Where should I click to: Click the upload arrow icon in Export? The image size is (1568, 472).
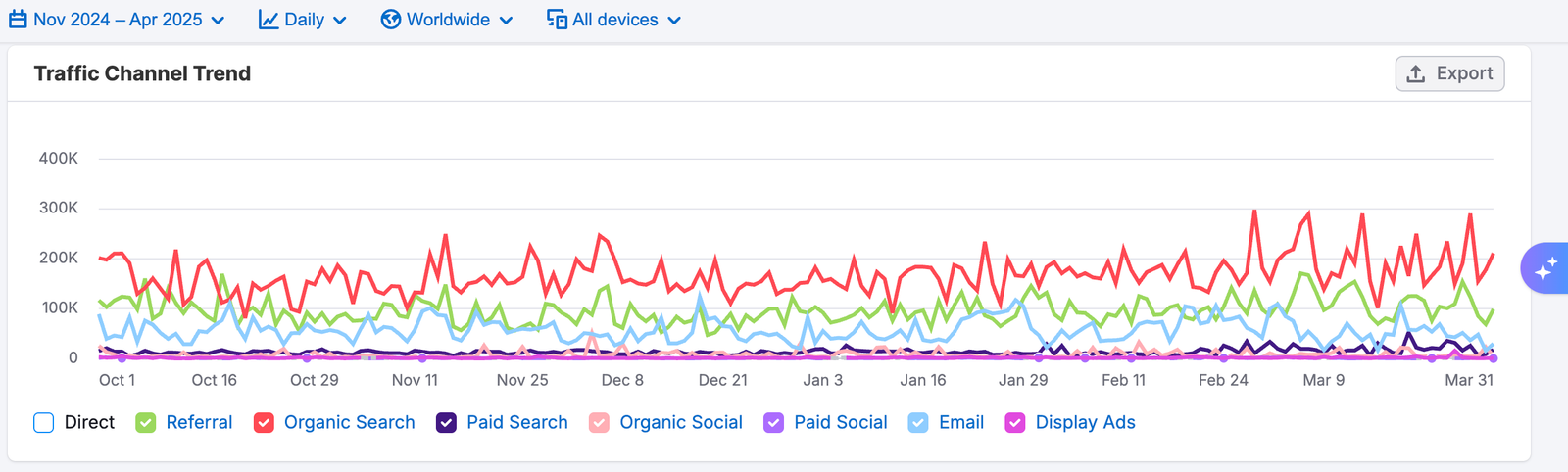click(1416, 74)
